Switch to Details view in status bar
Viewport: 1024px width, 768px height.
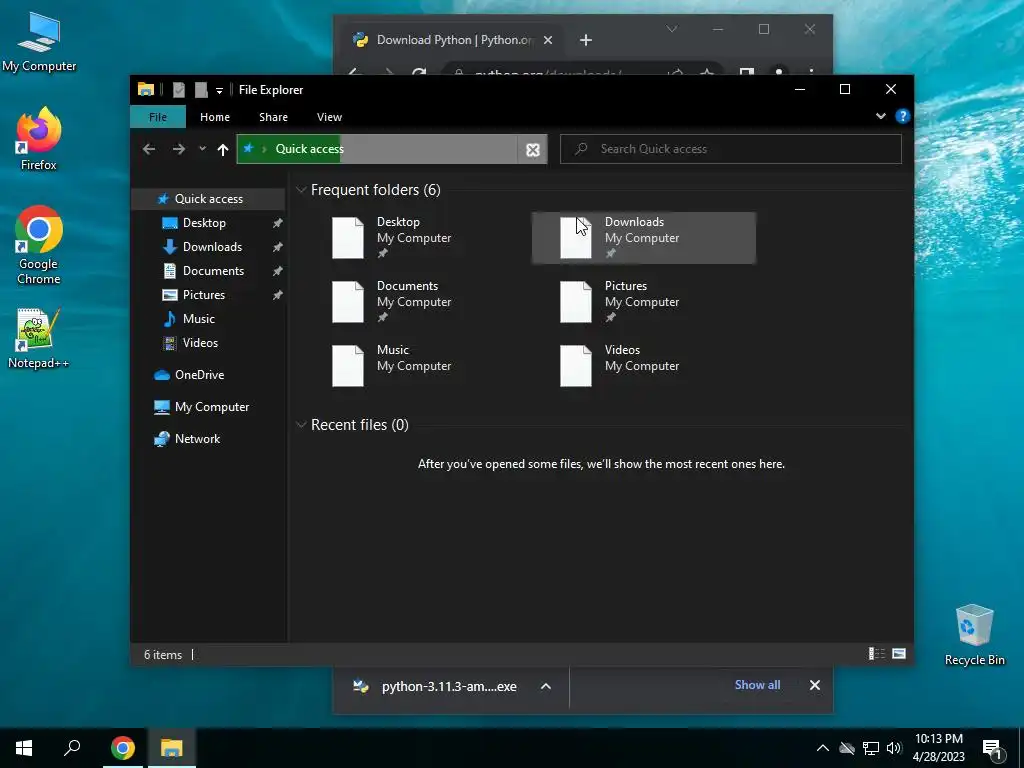coord(876,654)
